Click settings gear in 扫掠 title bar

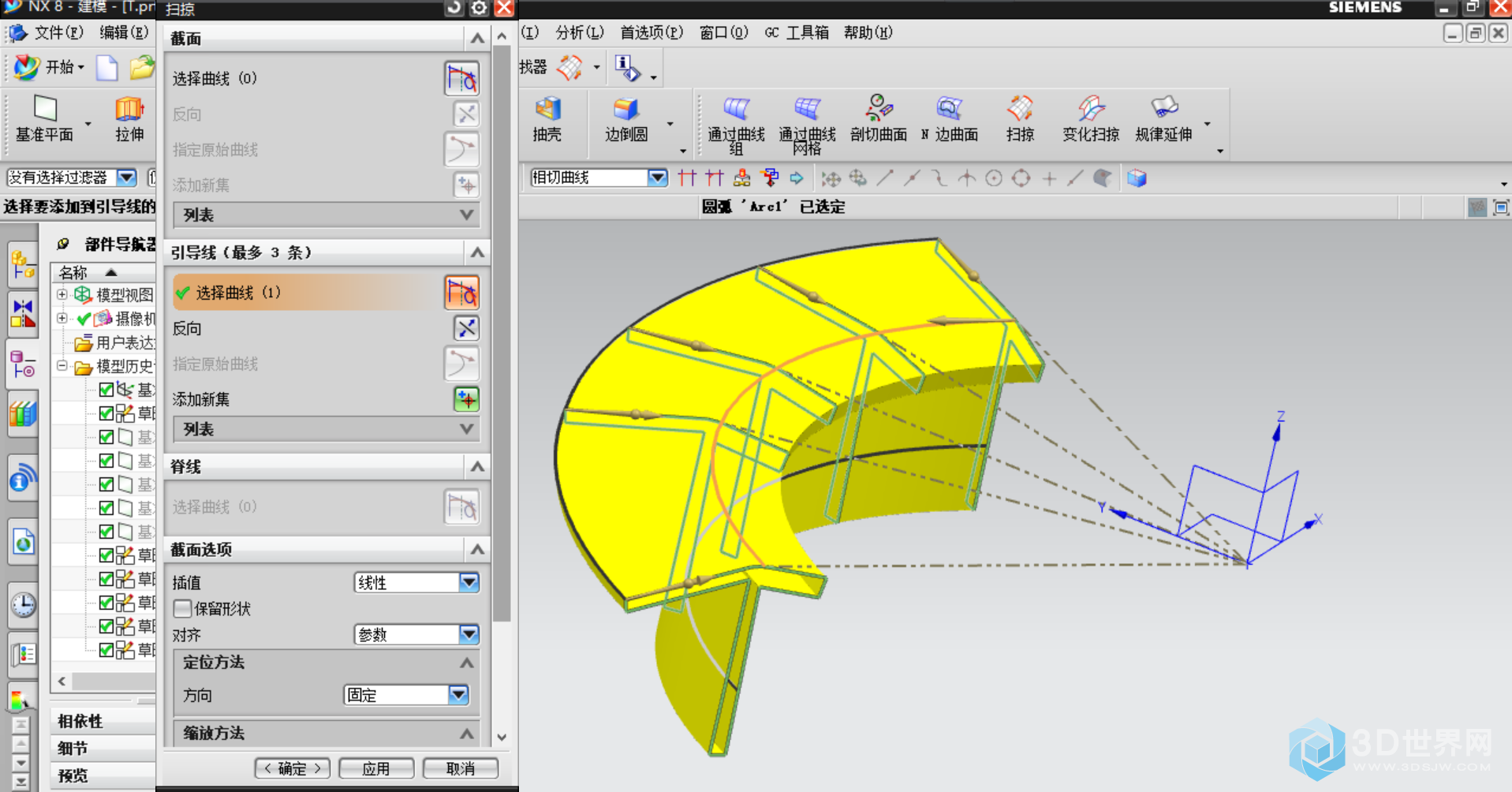click(x=479, y=8)
